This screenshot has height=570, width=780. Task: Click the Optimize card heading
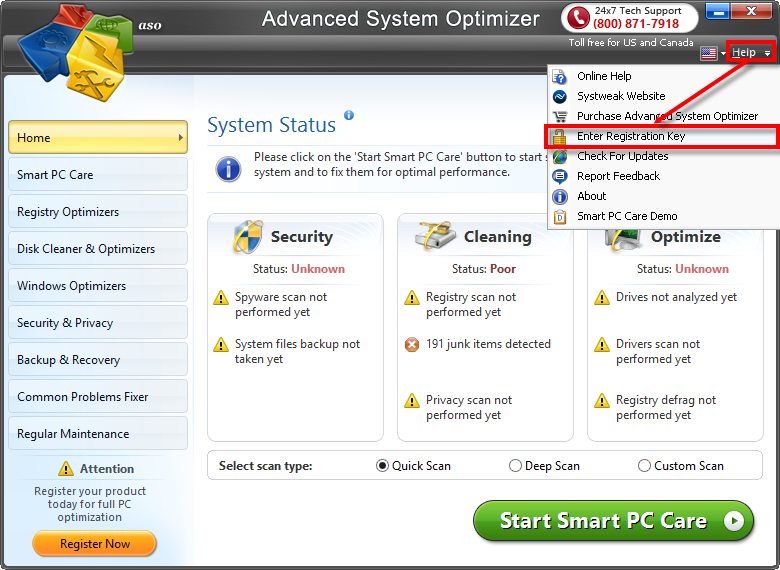coord(685,237)
